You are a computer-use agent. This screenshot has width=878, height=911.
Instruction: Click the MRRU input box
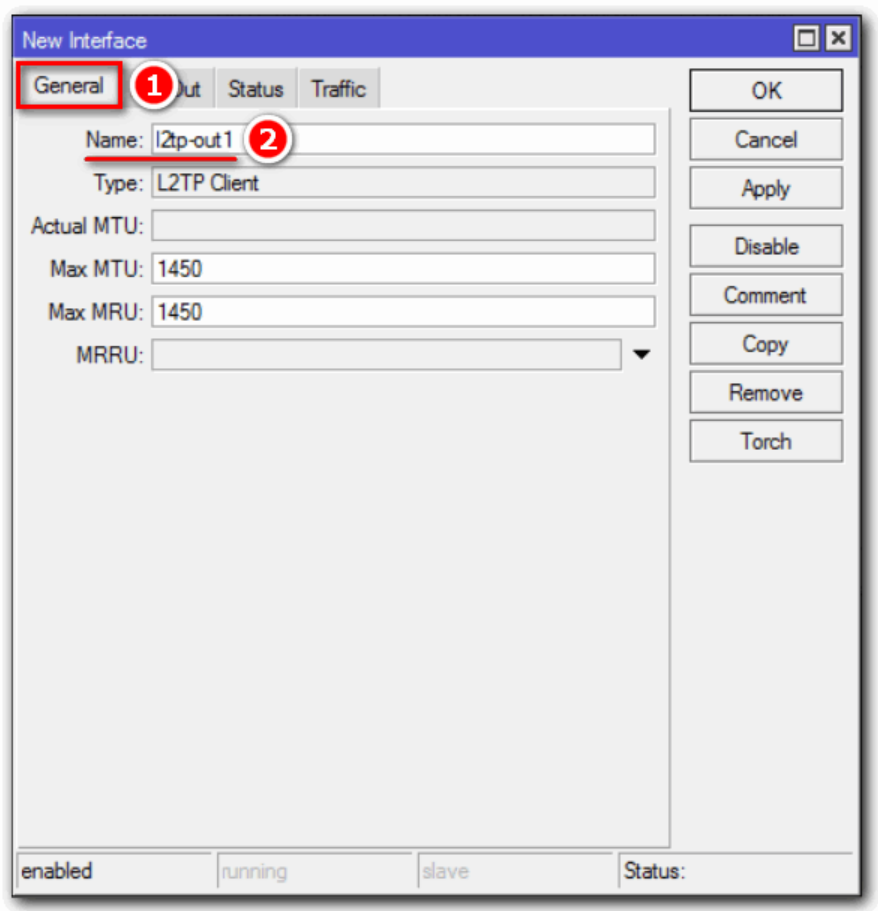385,355
